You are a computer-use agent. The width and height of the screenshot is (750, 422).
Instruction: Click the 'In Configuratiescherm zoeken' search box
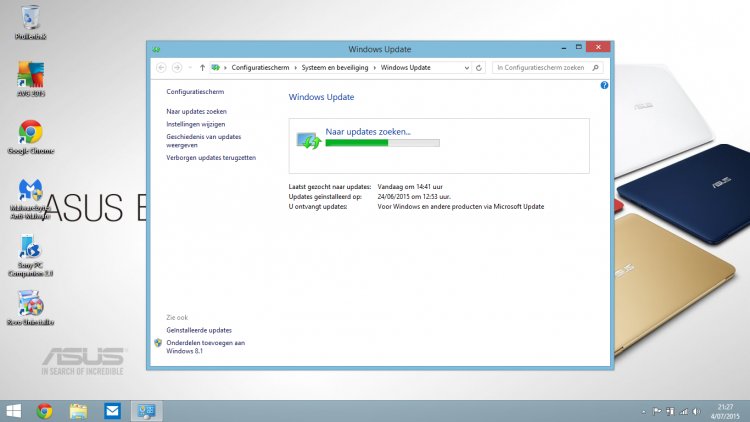pos(540,67)
